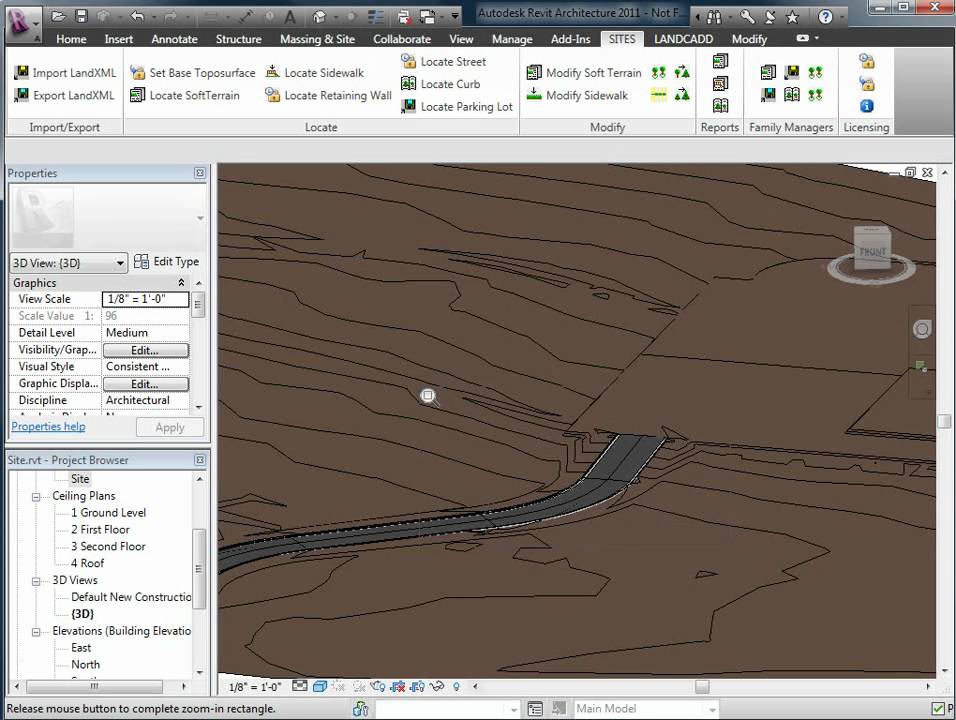Image resolution: width=956 pixels, height=720 pixels.
Task: Click the top lock icon in Licensing panel
Action: [866, 61]
